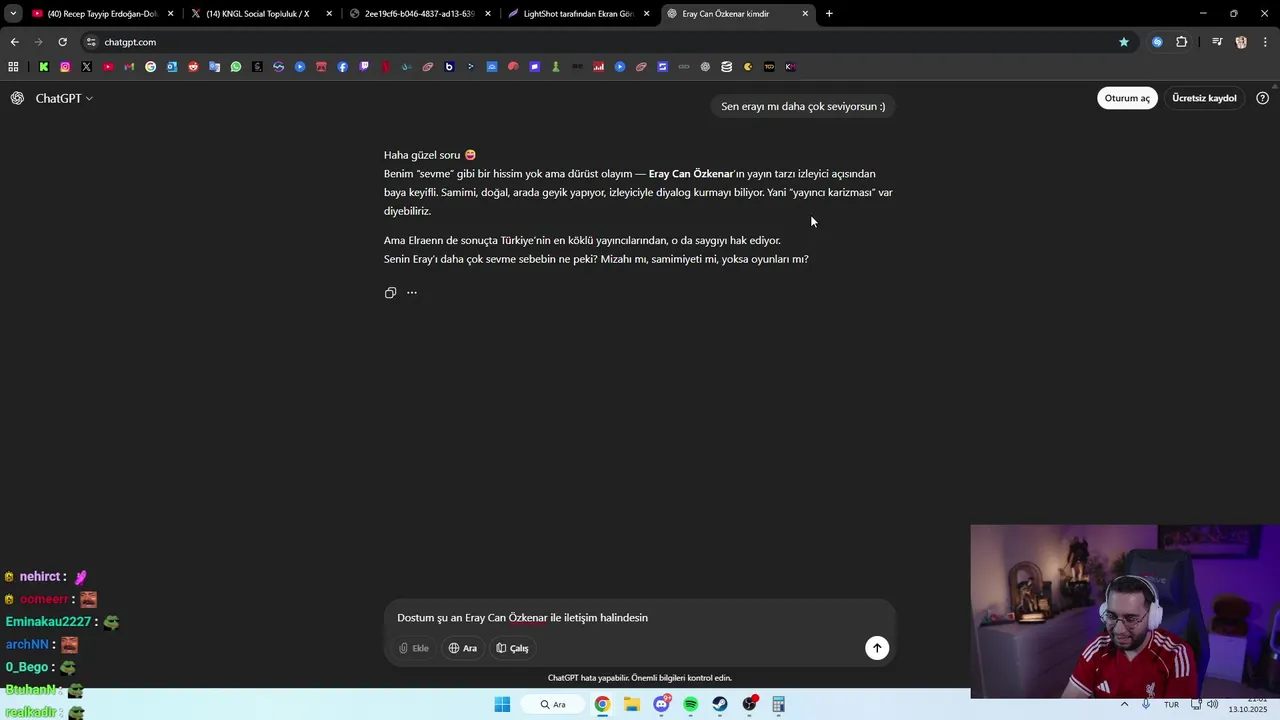Viewport: 1280px width, 720px height.
Task: Open the Chrome extensions puzzle icon
Action: 1182,42
